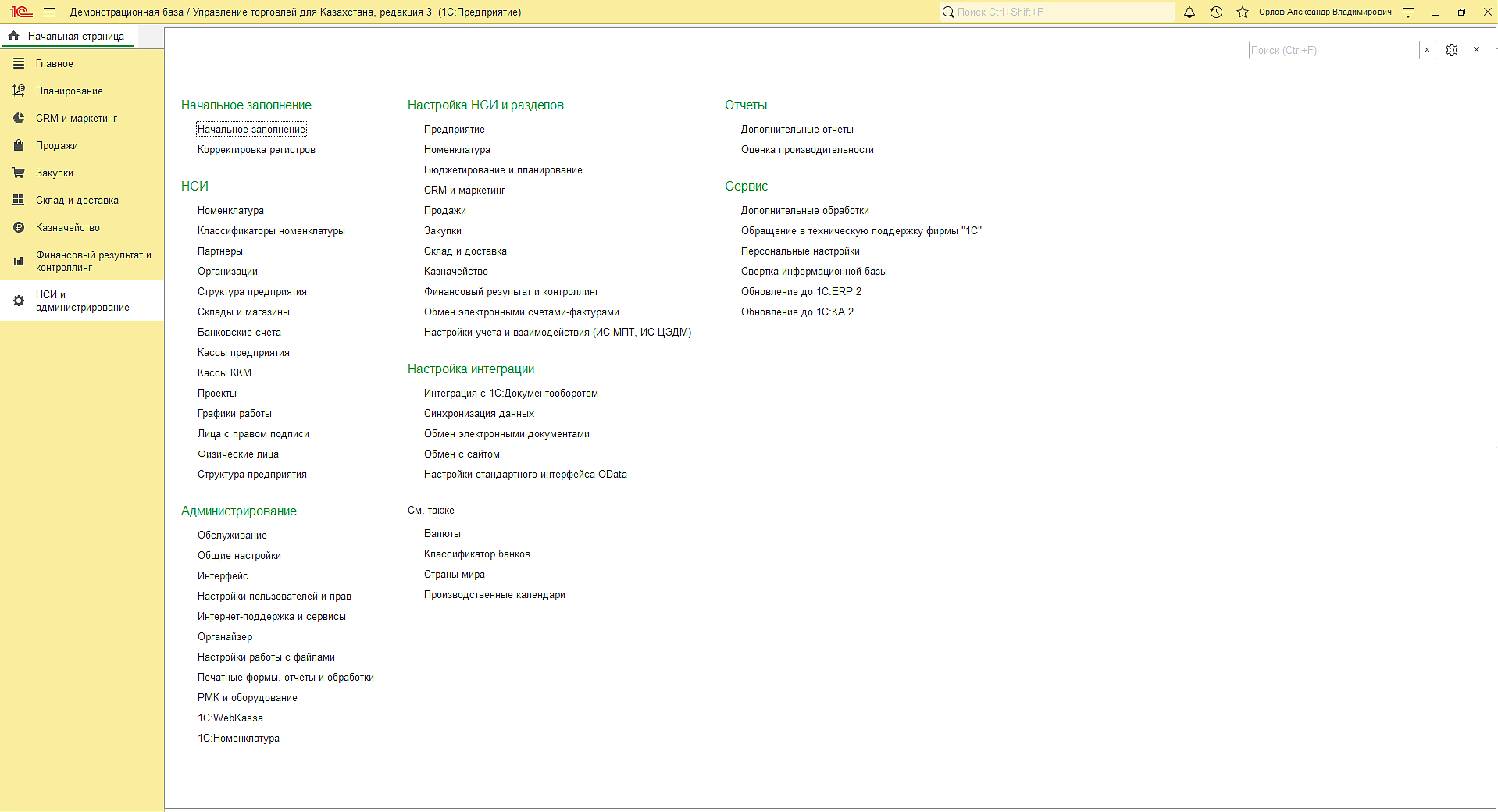Open Предприятие settings
Viewport: 1498px width, 812px height.
click(455, 129)
